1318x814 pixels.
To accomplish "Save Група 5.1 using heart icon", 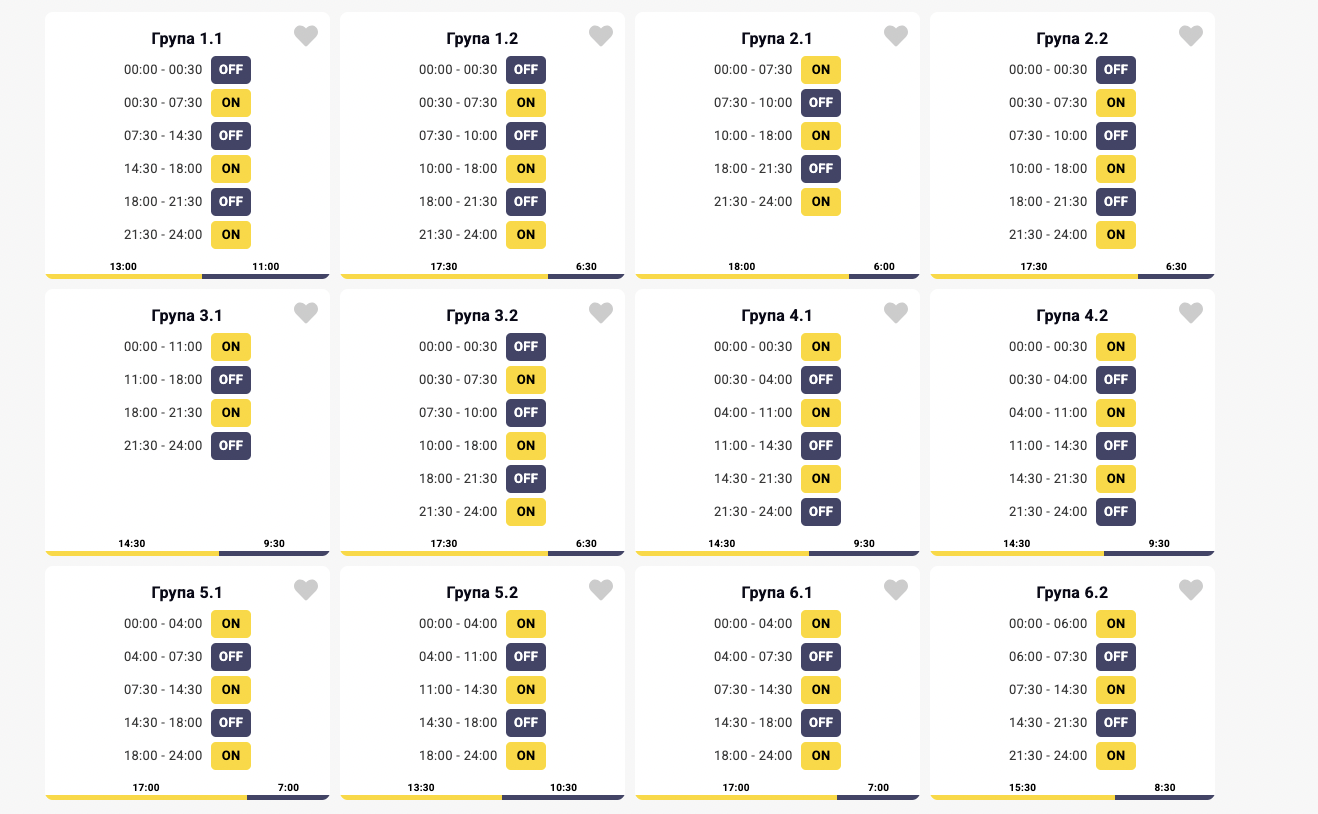I will tap(306, 590).
